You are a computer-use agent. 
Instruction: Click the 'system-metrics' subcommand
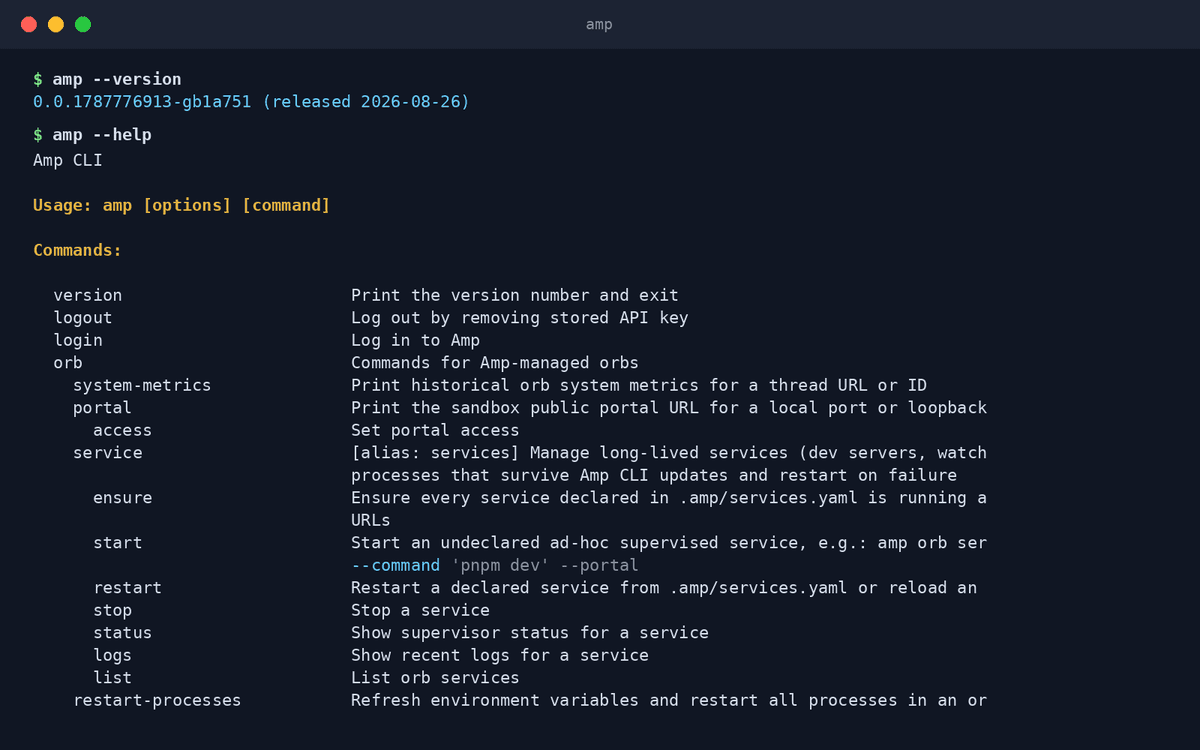142,385
